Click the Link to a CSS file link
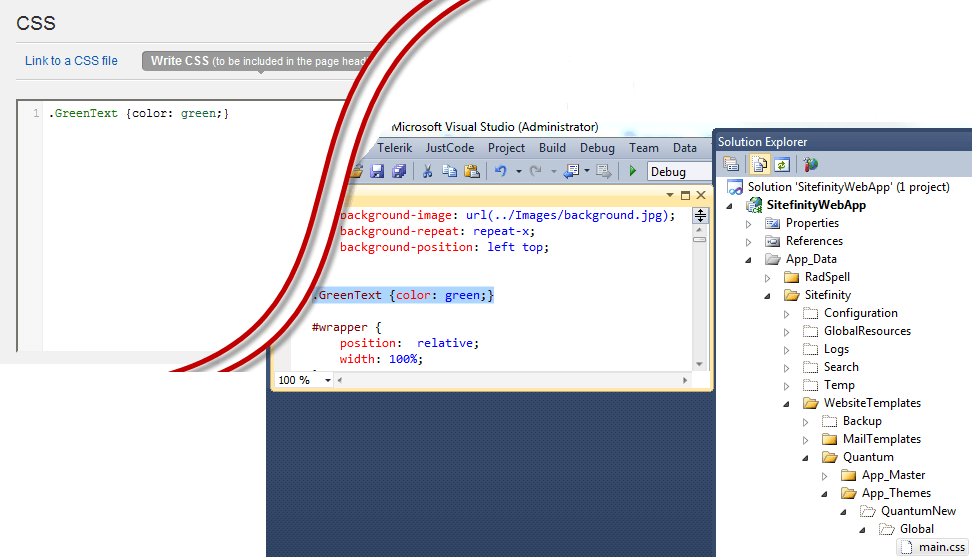This screenshot has height=557, width=972. 71,61
